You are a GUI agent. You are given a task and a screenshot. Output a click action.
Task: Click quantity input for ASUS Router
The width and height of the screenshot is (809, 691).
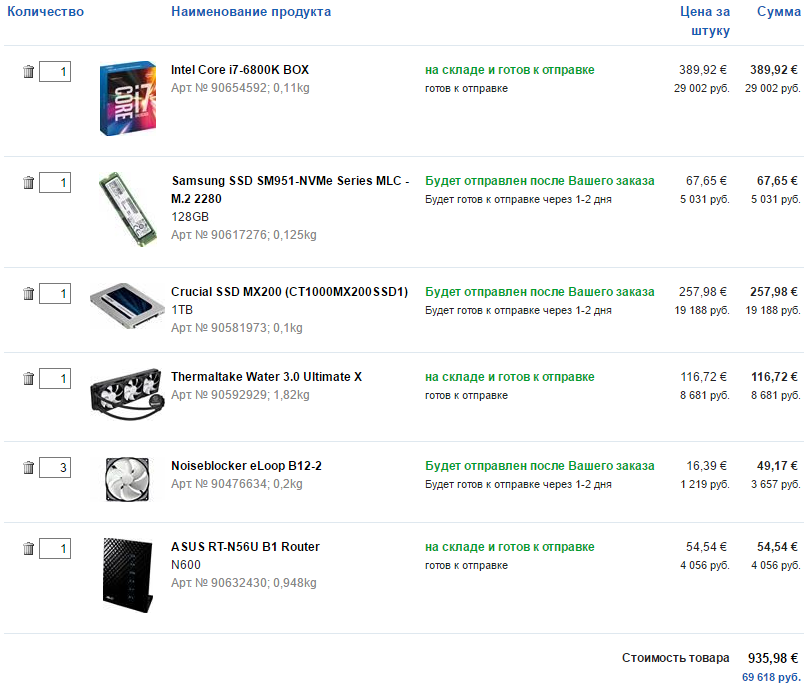tap(55, 548)
